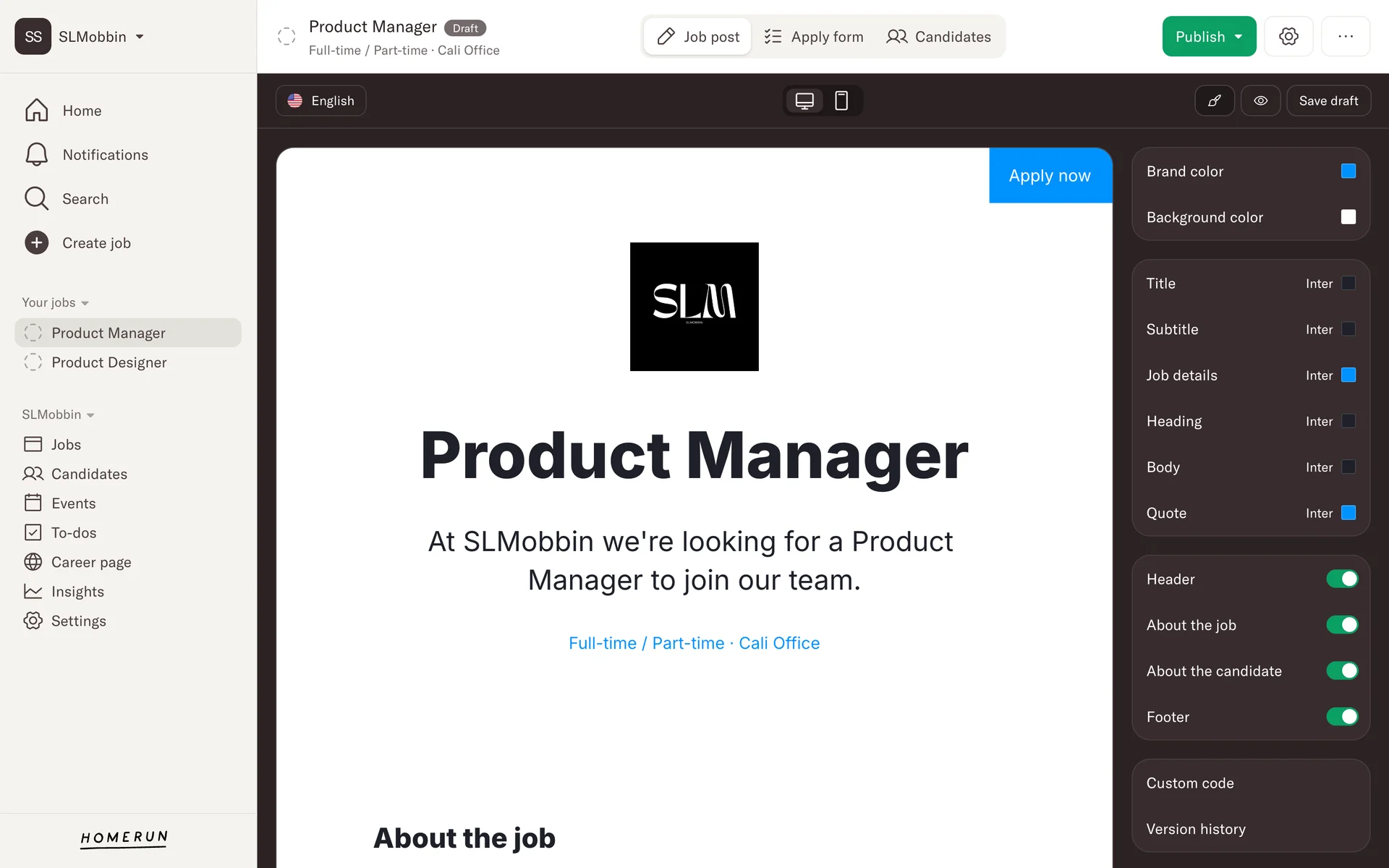
Task: Disable the About the job switch
Action: coord(1342,625)
